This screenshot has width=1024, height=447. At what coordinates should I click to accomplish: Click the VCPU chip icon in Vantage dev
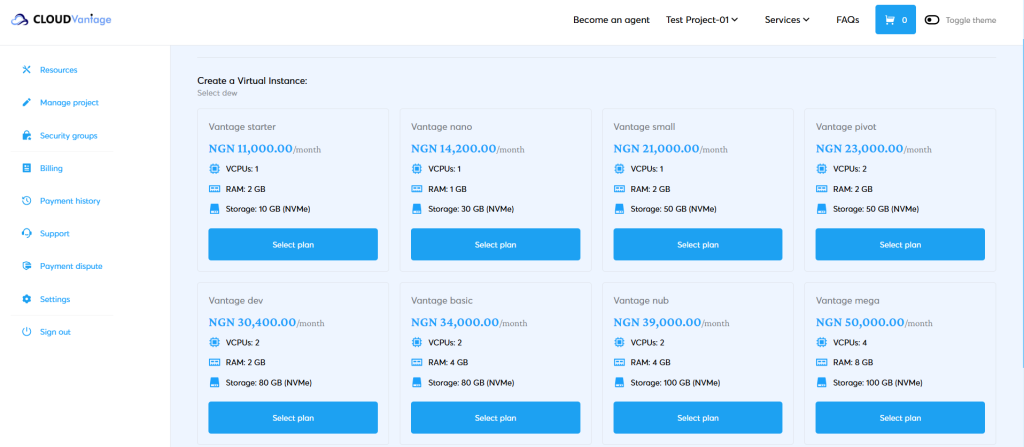tap(214, 342)
